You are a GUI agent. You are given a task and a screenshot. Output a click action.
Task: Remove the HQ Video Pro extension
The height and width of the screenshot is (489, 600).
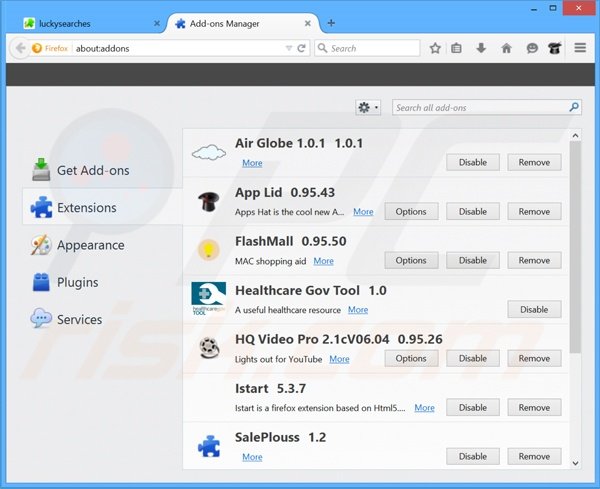534,359
